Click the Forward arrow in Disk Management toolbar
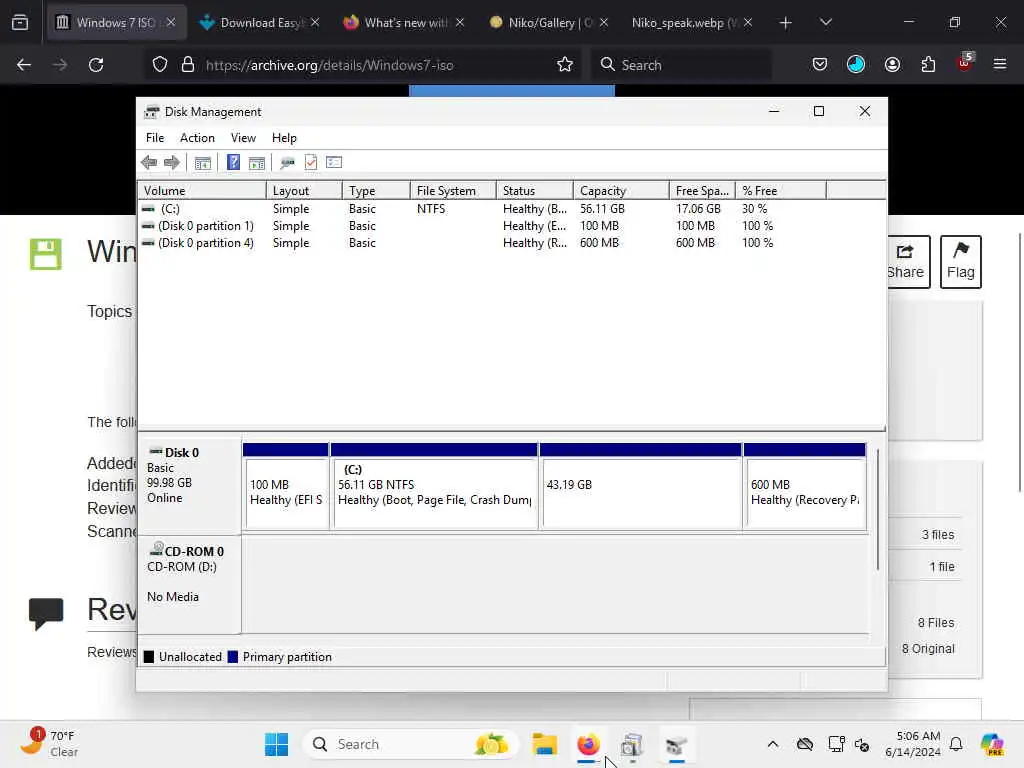 coord(172,163)
